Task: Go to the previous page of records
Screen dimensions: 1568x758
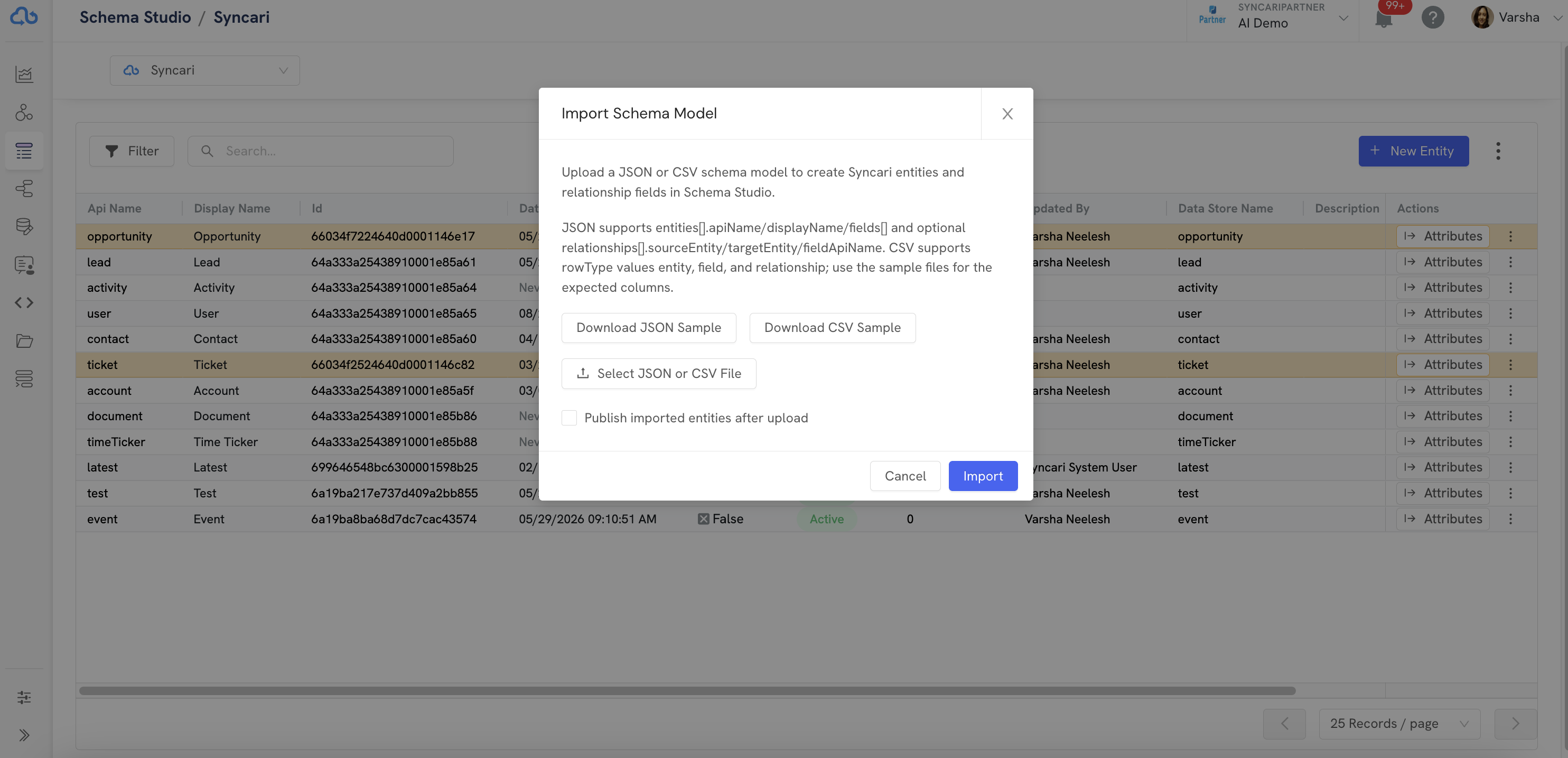Action: 1284,724
